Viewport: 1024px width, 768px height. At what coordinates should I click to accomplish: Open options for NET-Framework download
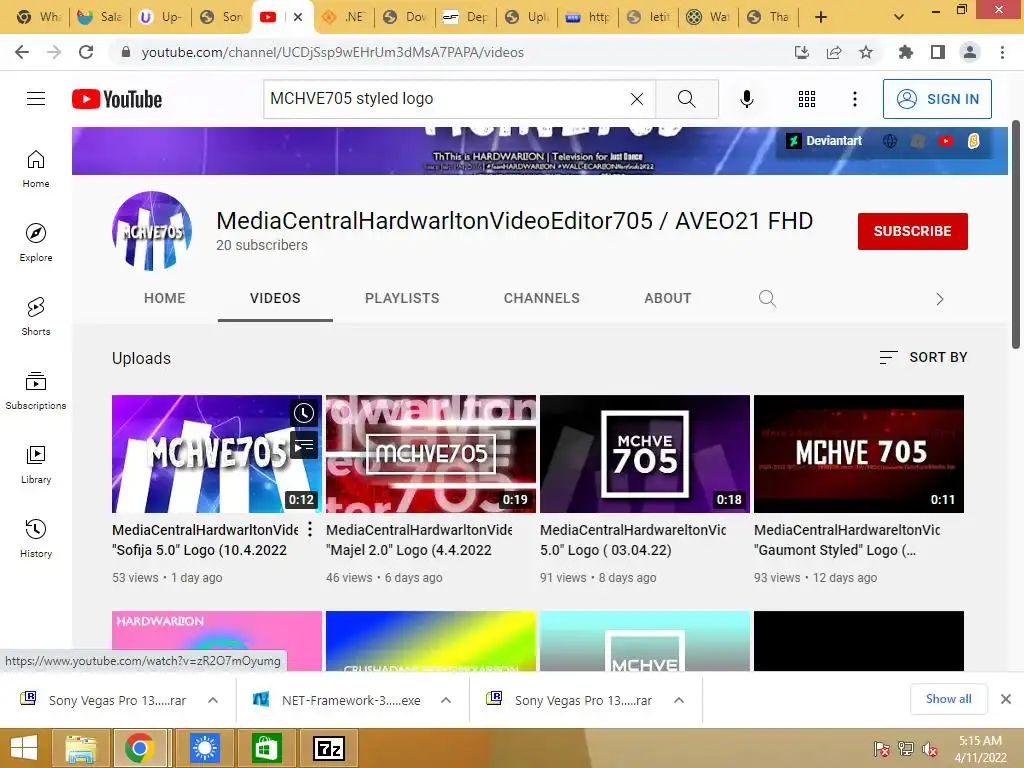[446, 700]
